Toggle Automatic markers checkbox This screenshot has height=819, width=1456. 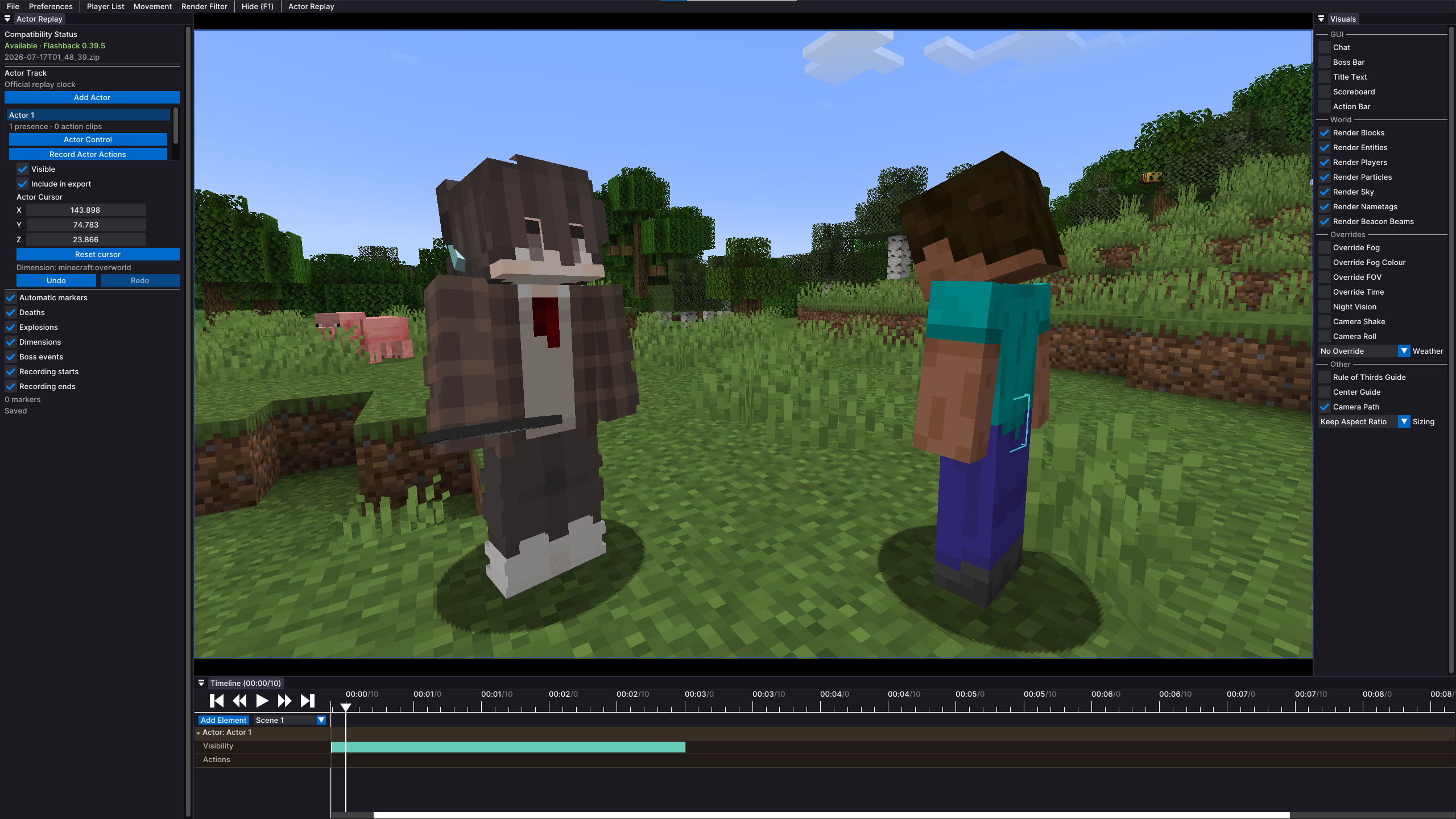pyautogui.click(x=11, y=297)
